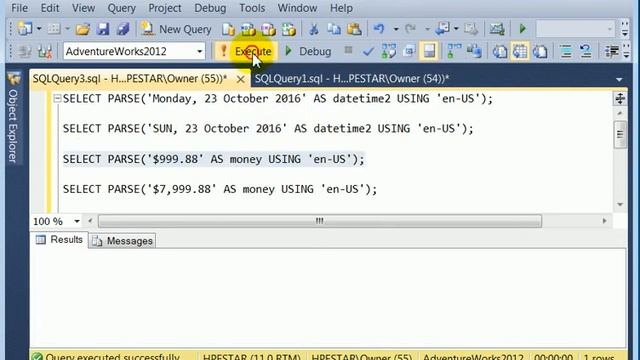Comment out the selected lines icon
This screenshot has height=360, width=640.
pyautogui.click(x=566, y=51)
